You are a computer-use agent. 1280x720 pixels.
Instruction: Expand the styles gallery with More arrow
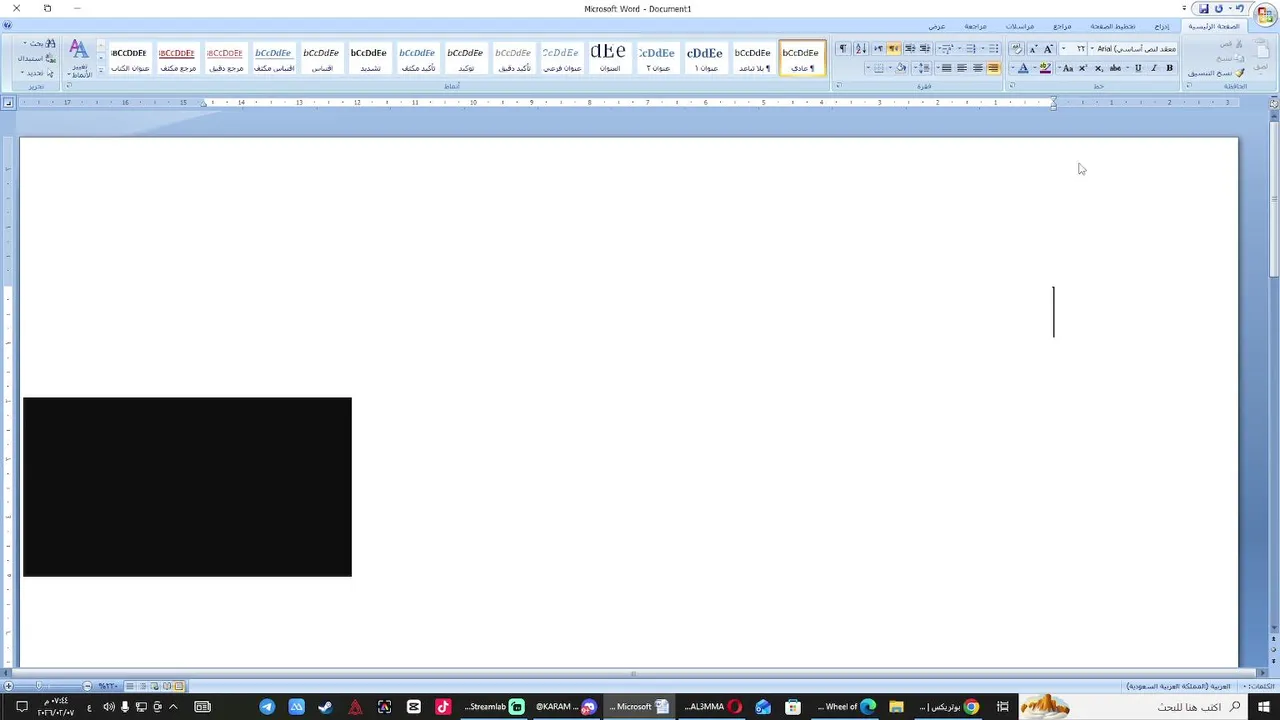click(101, 70)
